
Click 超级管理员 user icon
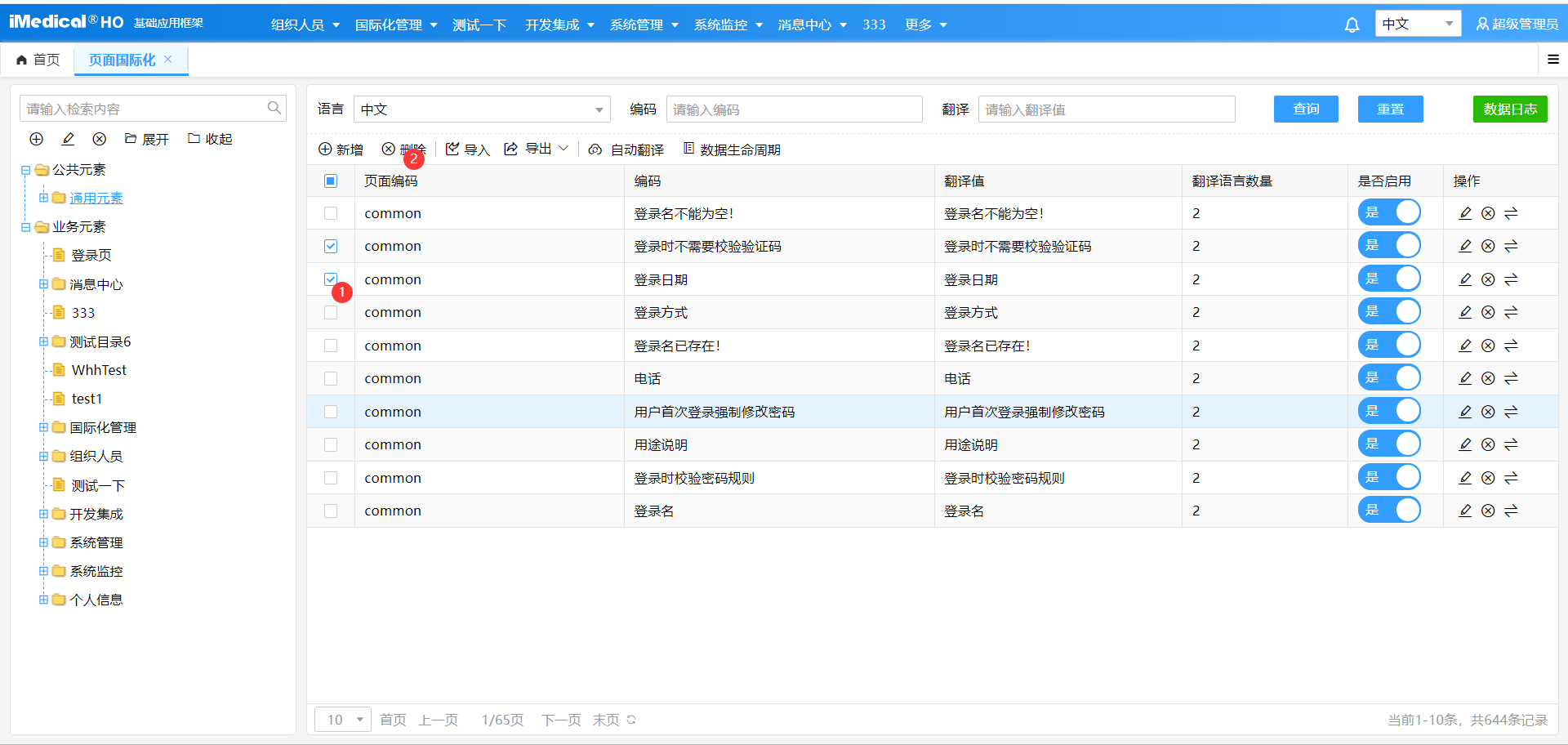(x=1482, y=25)
